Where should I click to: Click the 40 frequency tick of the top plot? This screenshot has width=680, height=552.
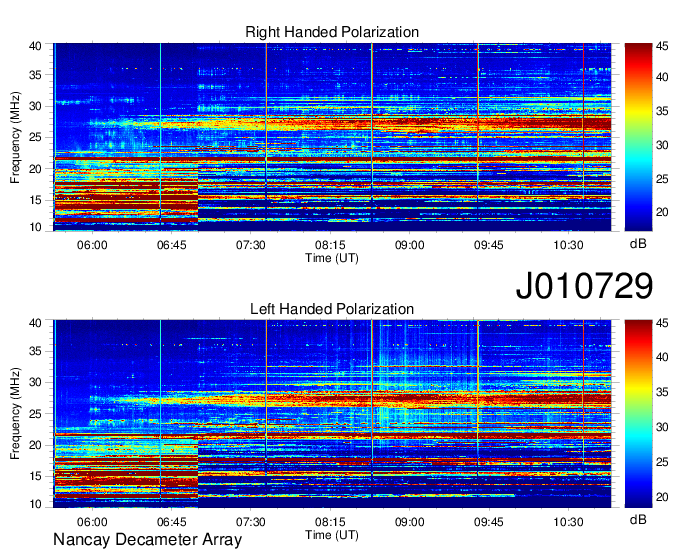pyautogui.click(x=36, y=46)
